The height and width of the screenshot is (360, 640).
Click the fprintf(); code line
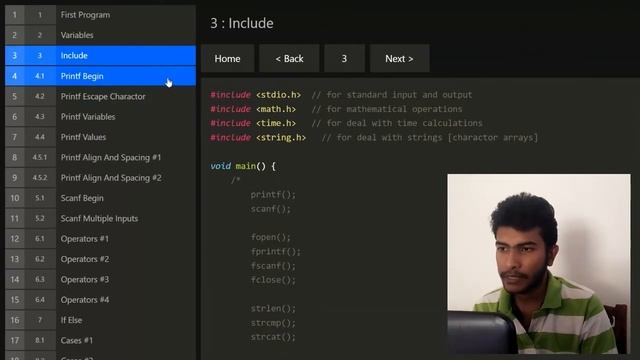(x=276, y=251)
